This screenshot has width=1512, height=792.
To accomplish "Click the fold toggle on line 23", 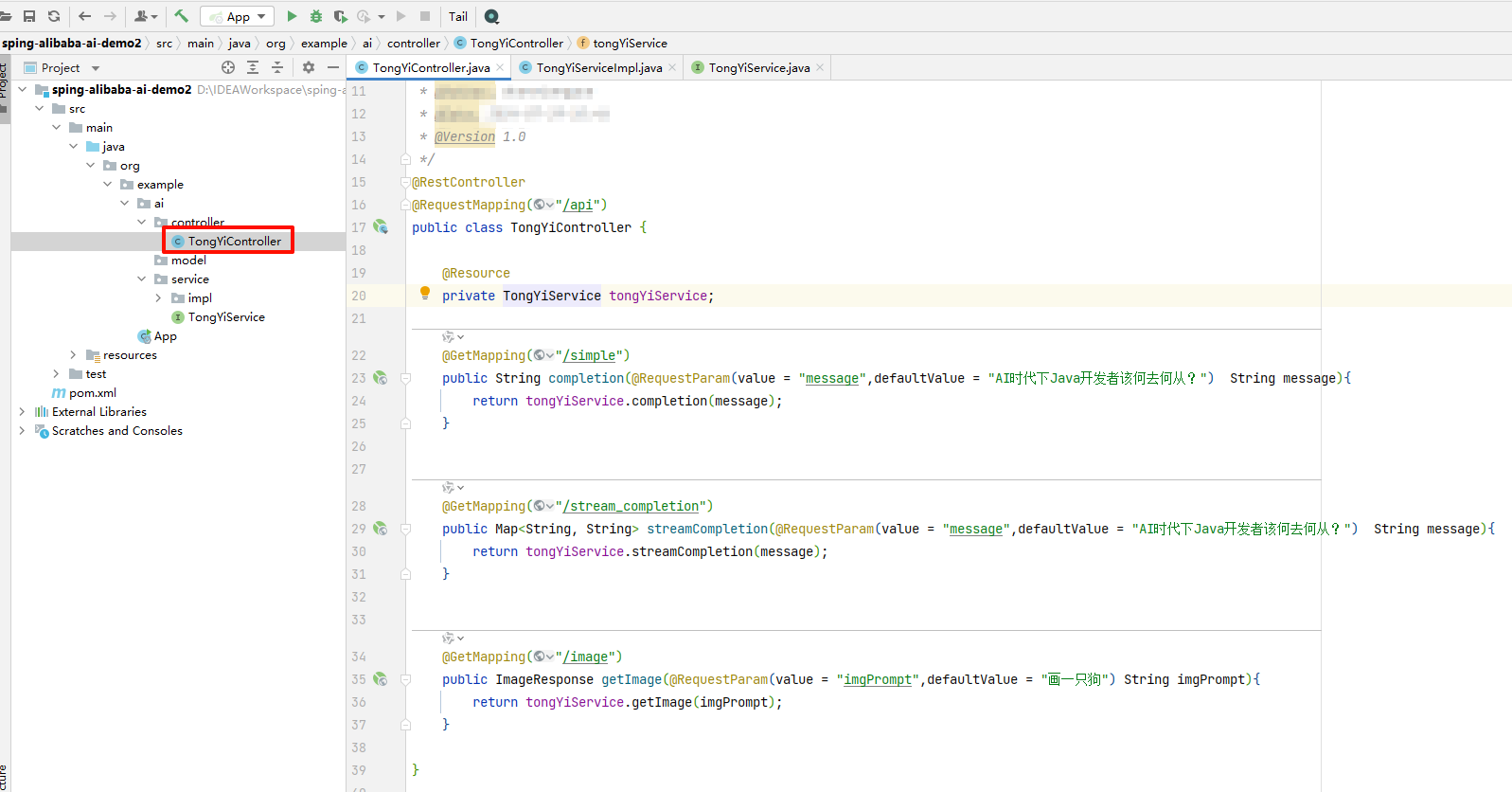I will coord(405,378).
